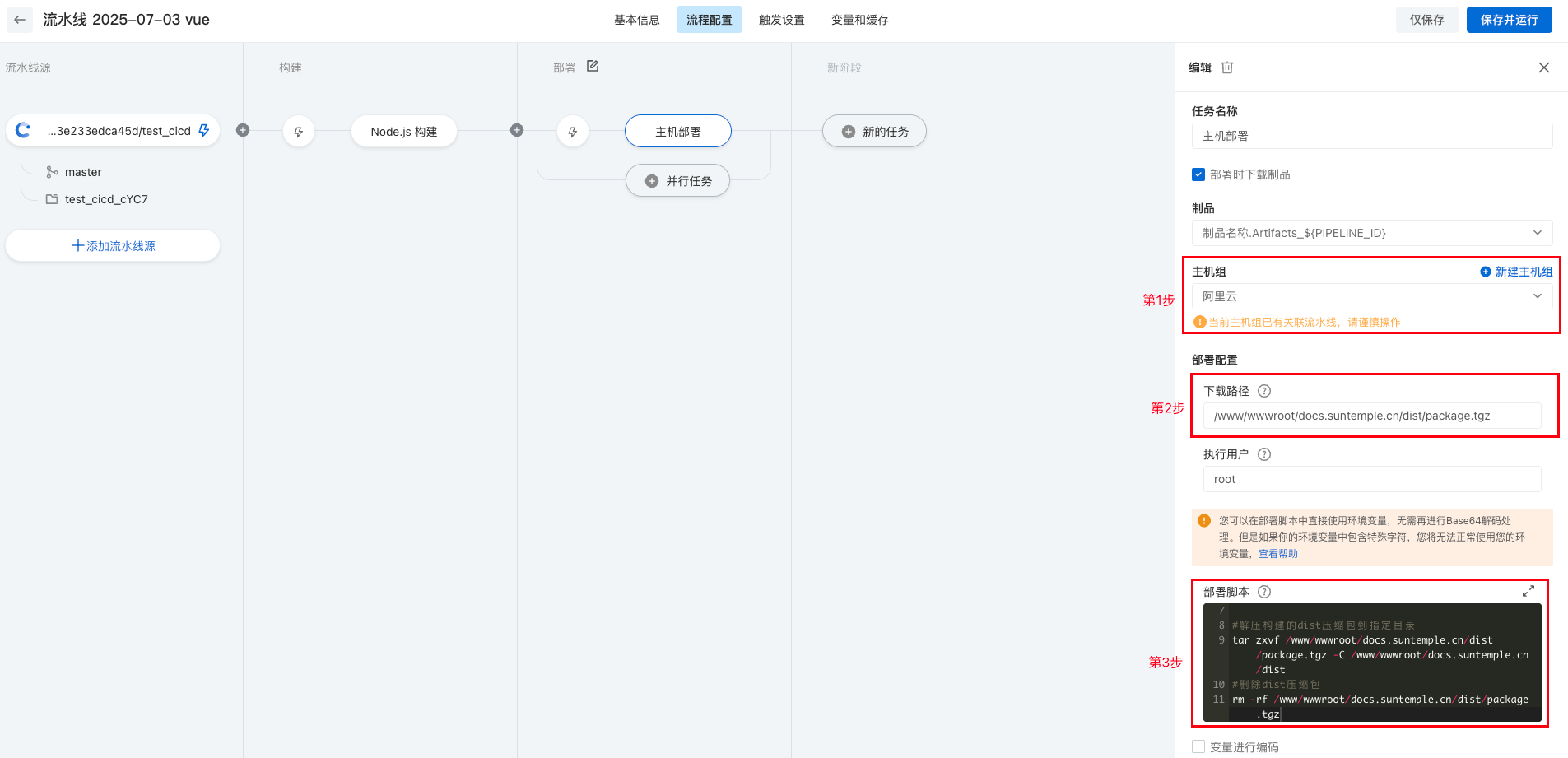The height and width of the screenshot is (758, 1568).
Task: Click the trash icon beside 编辑
Action: tap(1227, 67)
